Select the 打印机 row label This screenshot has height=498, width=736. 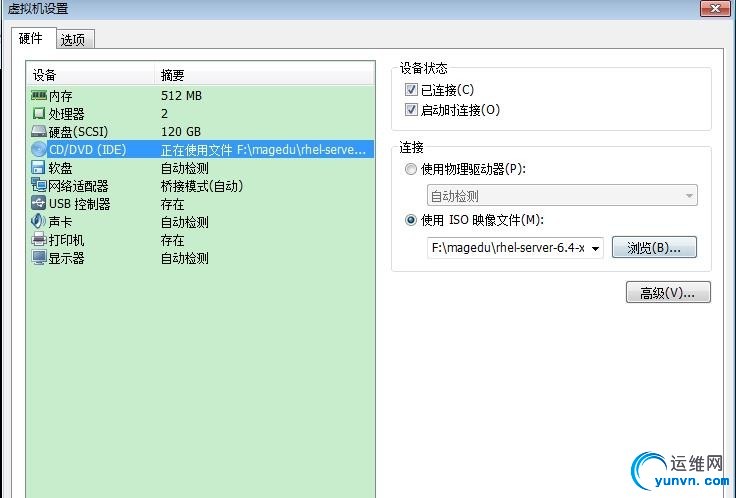coord(67,240)
